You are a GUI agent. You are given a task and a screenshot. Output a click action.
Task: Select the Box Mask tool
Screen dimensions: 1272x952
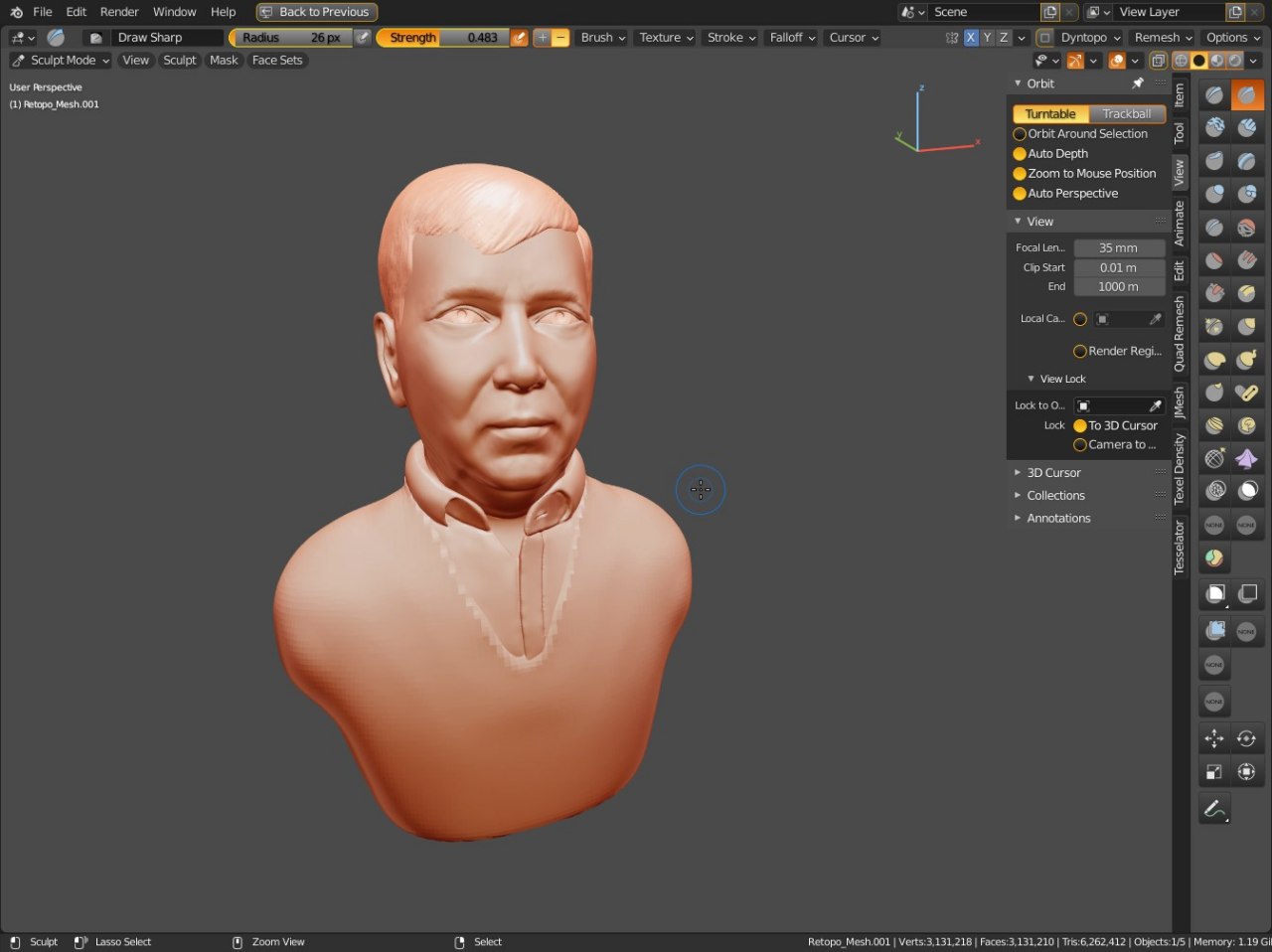pyautogui.click(x=1214, y=594)
